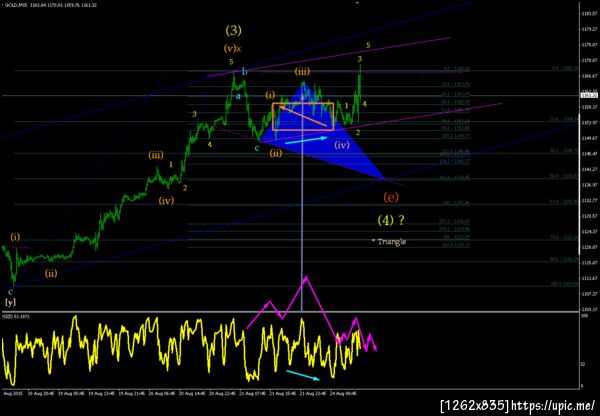Select the (iii) label above the blue triangle

(302, 72)
